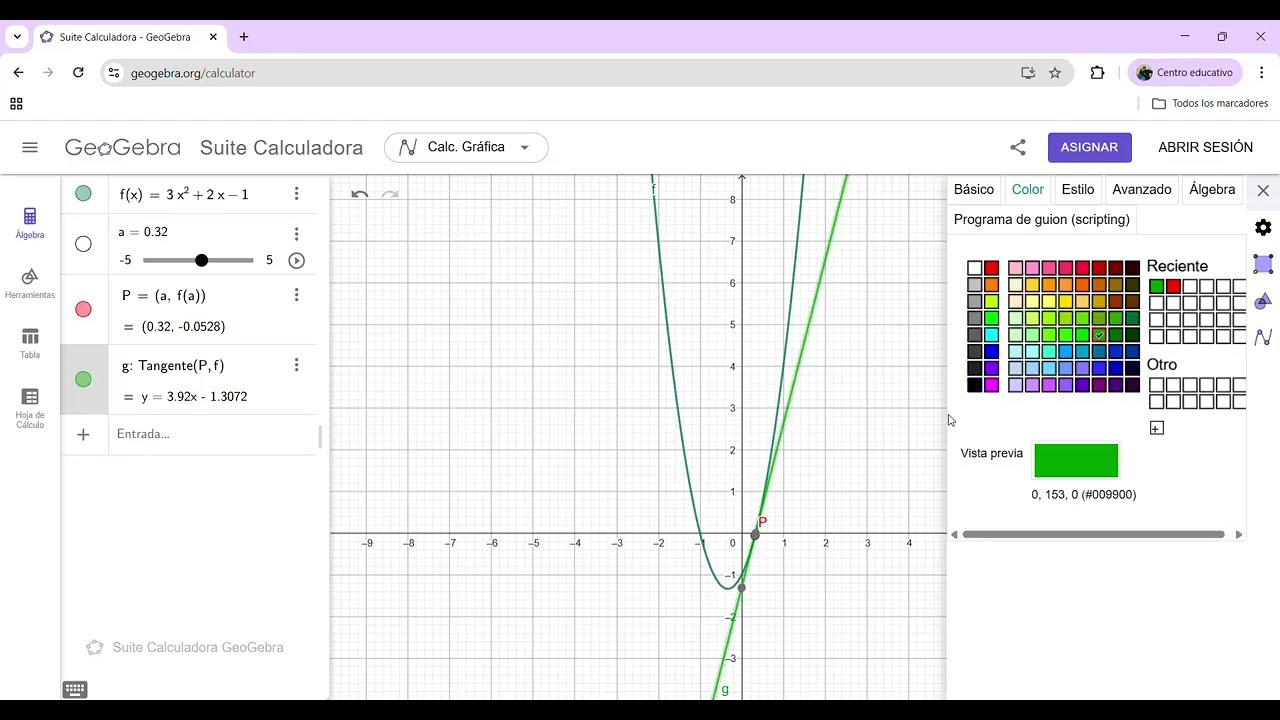Open the virtual keyboard icon
1280x720 pixels.
click(75, 689)
